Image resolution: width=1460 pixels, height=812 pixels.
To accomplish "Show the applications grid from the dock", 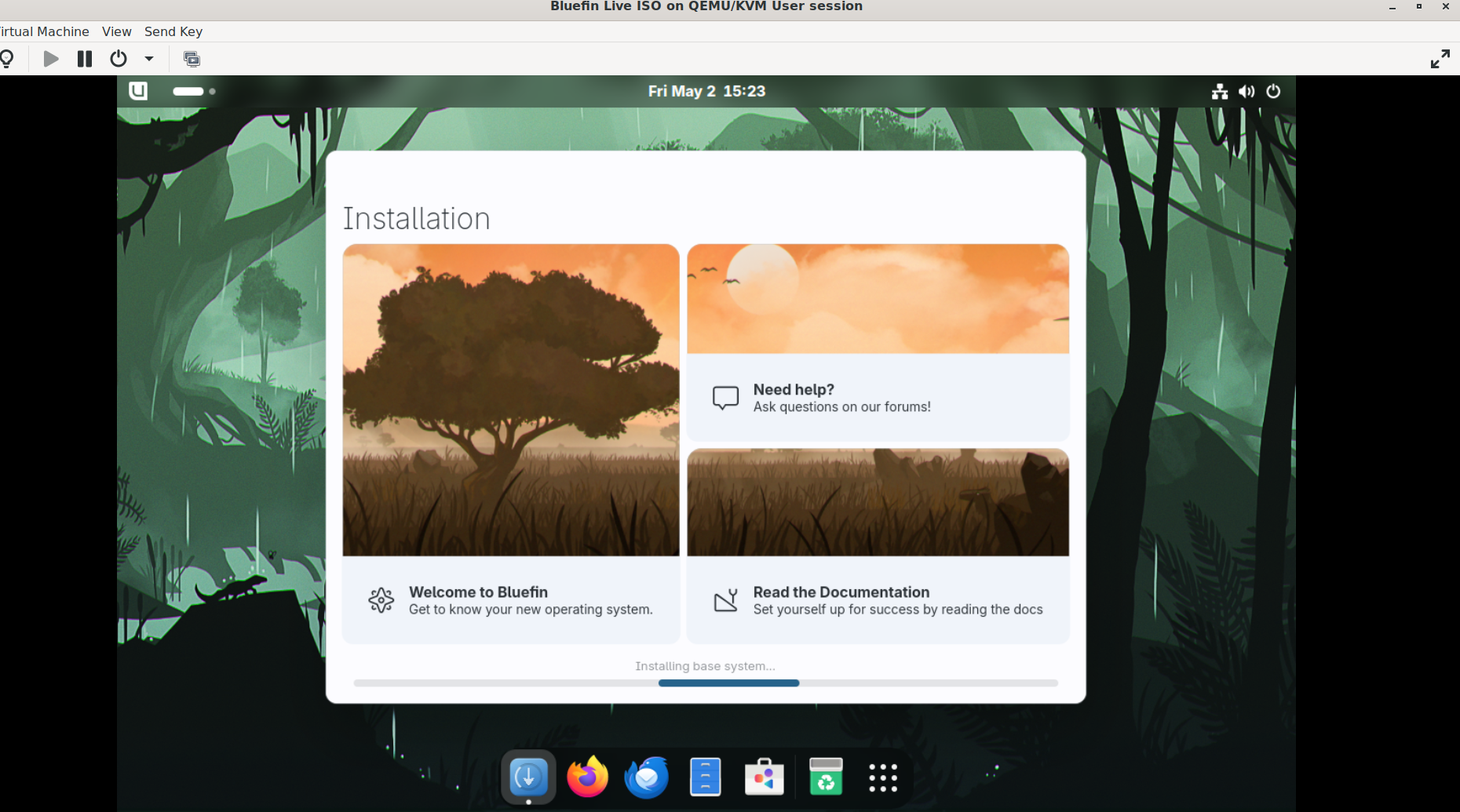I will point(883,777).
